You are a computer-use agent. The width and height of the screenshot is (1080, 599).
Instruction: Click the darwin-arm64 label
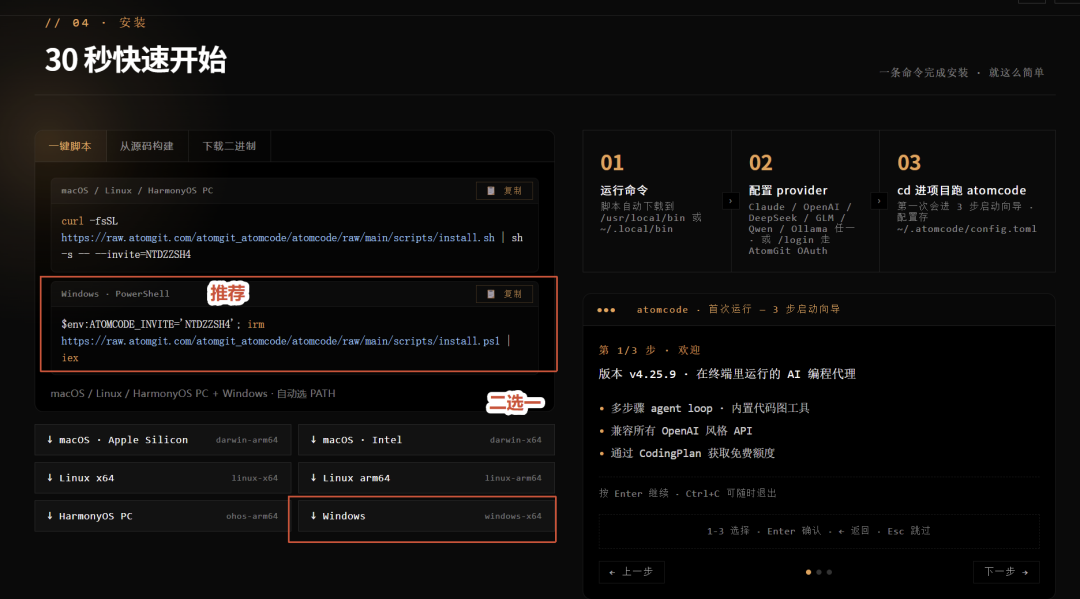tap(247, 440)
